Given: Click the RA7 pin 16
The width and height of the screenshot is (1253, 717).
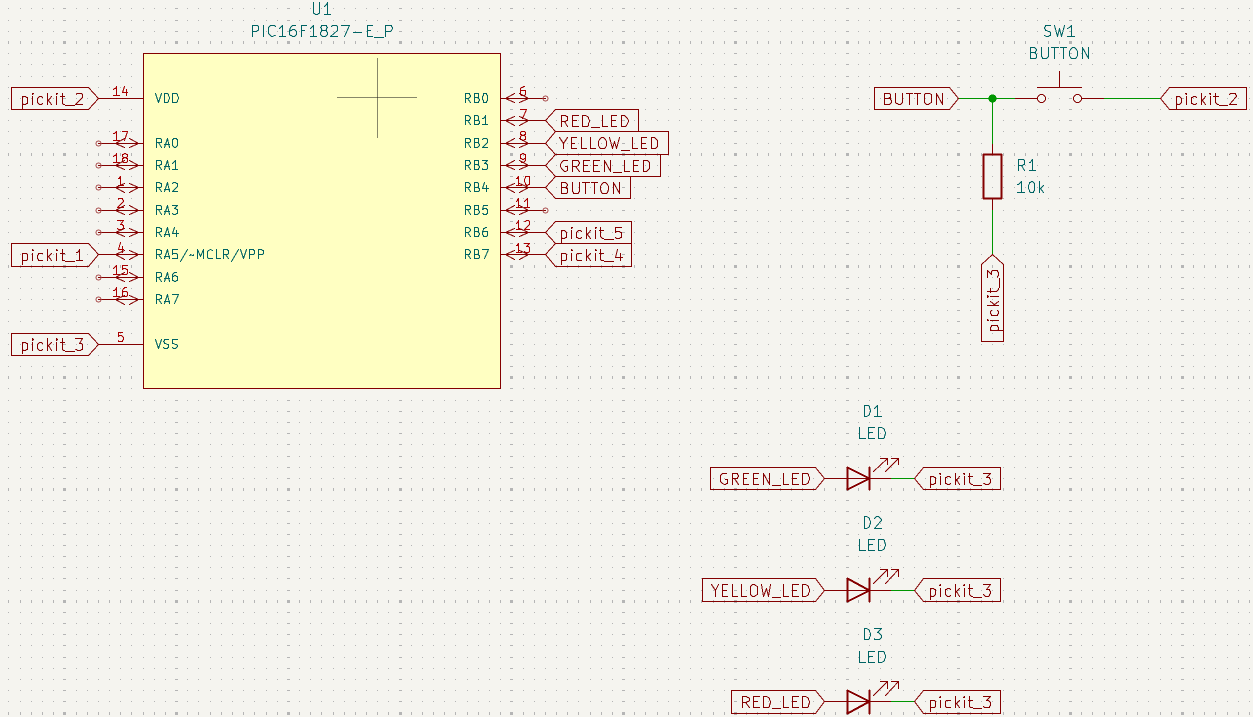Looking at the screenshot, I should [120, 299].
